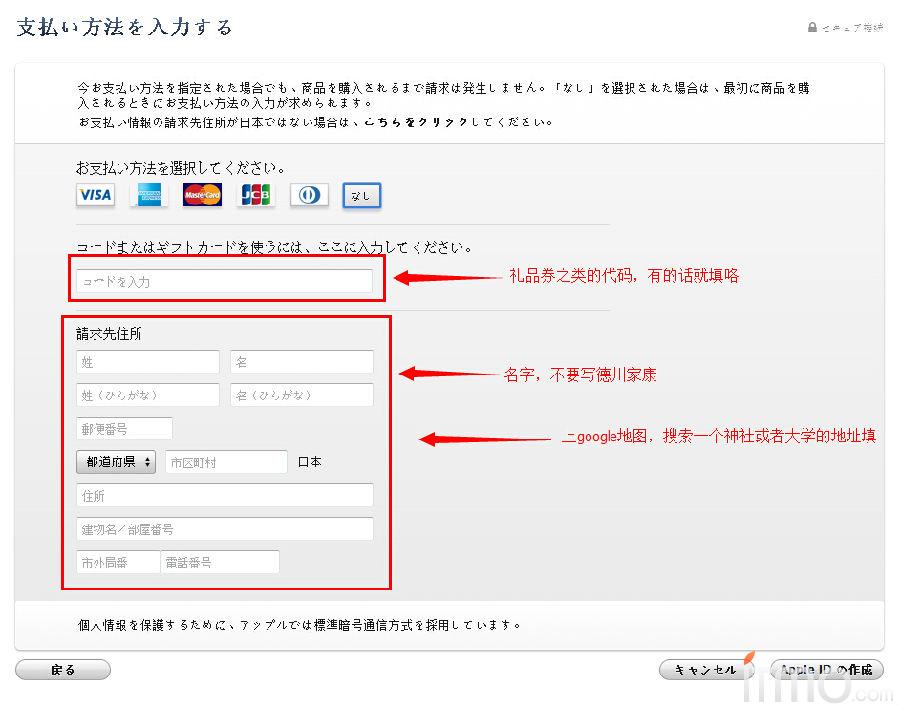Focus the 市外局番 area code field
Image resolution: width=900 pixels, height=705 pixels.
pyautogui.click(x=117, y=562)
